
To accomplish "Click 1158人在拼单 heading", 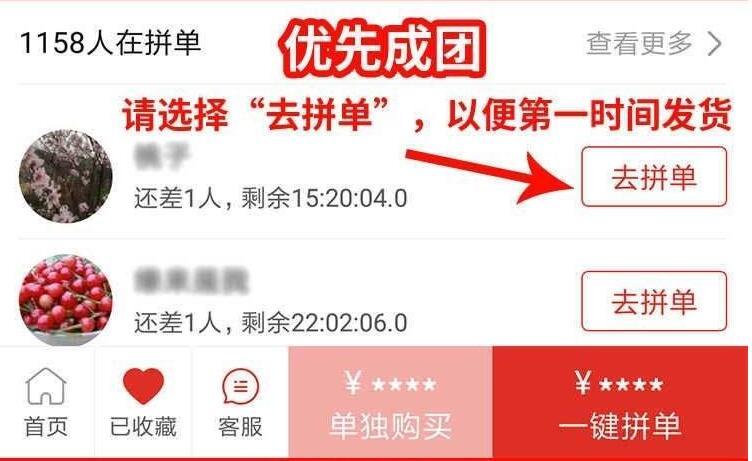I will point(110,43).
